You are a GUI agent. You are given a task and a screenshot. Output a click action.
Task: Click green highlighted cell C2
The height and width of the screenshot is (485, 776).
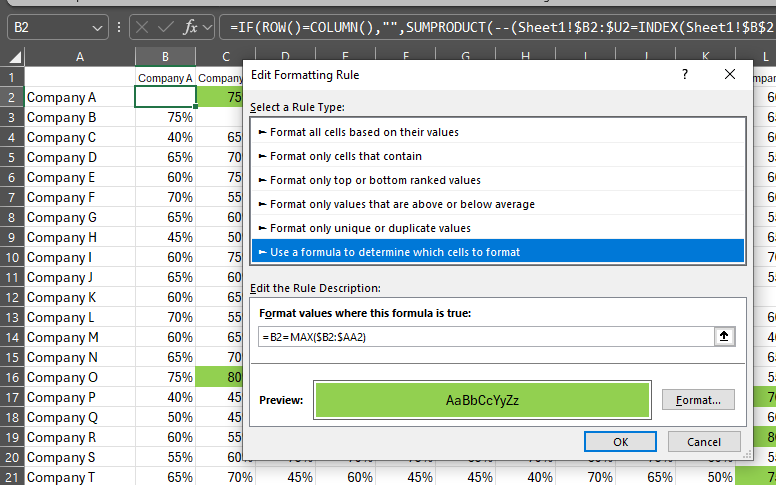coord(219,97)
